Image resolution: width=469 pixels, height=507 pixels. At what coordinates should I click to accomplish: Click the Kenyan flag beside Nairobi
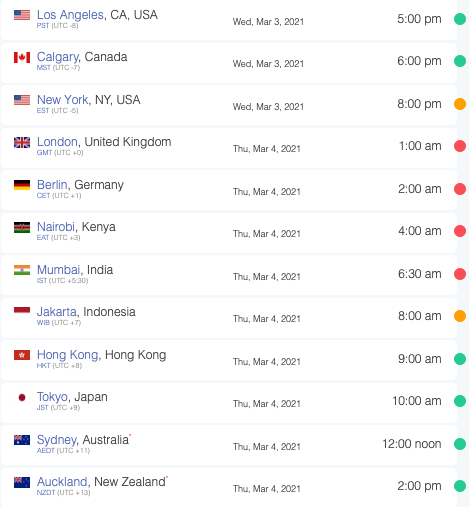[x=22, y=227]
